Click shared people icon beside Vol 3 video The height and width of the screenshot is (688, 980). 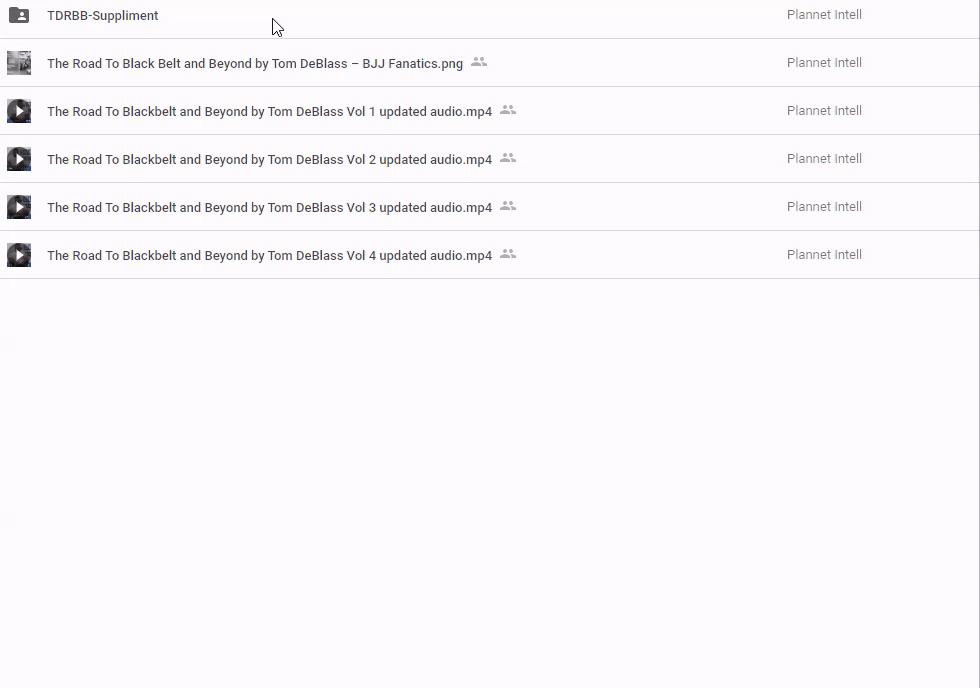[x=508, y=206]
